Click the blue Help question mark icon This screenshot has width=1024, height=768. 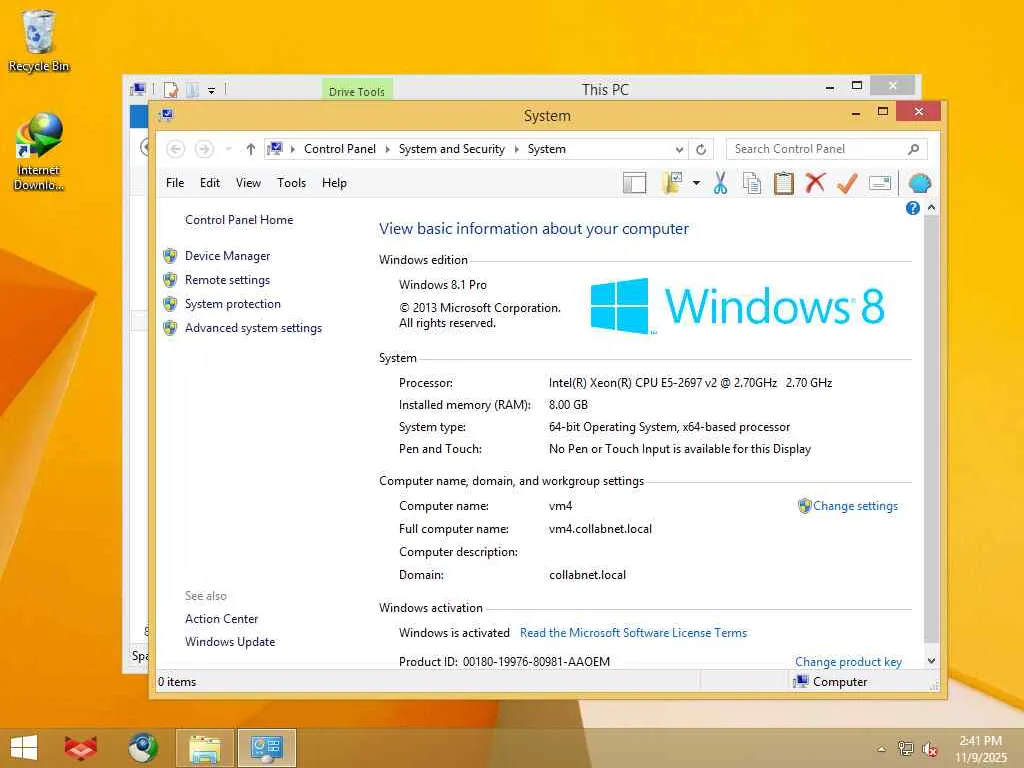coord(912,208)
